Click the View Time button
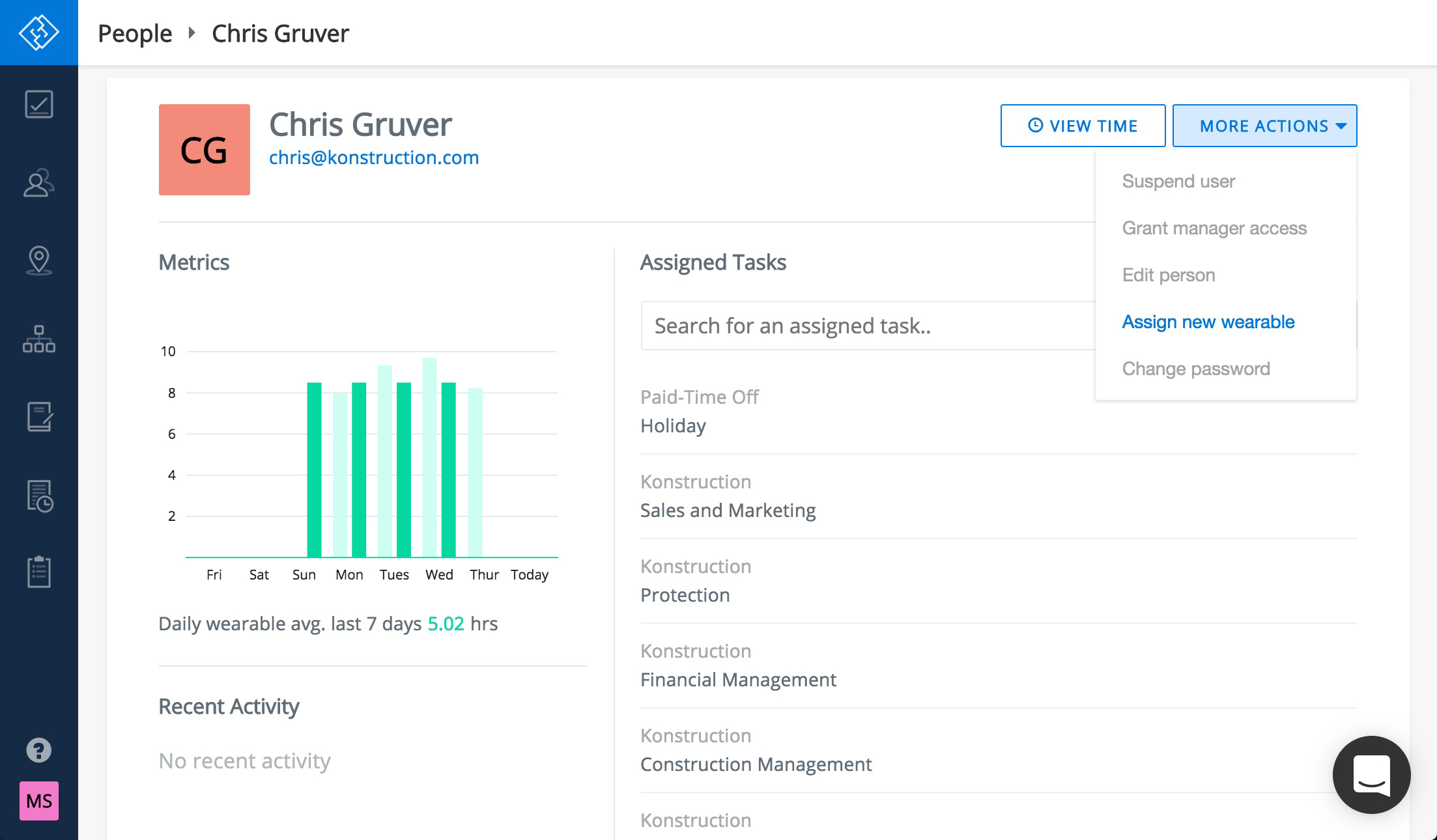 (1083, 125)
